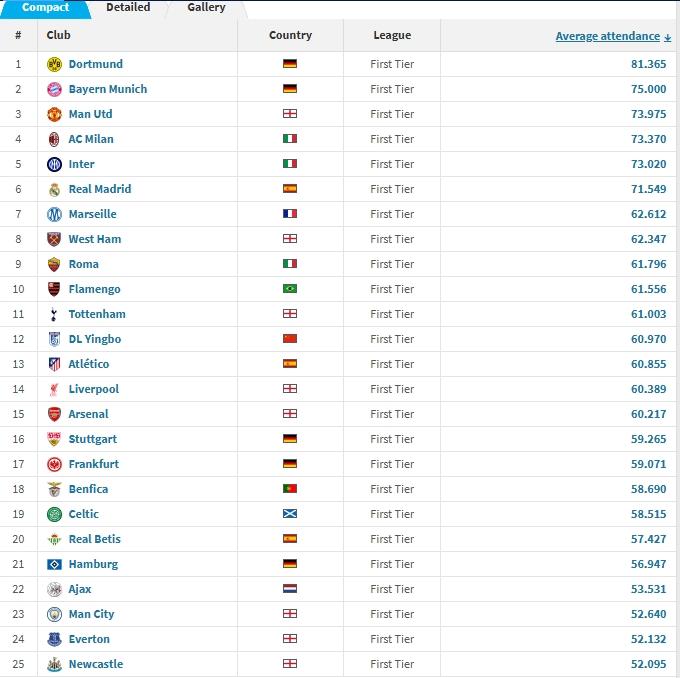Click the Scottish flag in Celtic row

290,514
